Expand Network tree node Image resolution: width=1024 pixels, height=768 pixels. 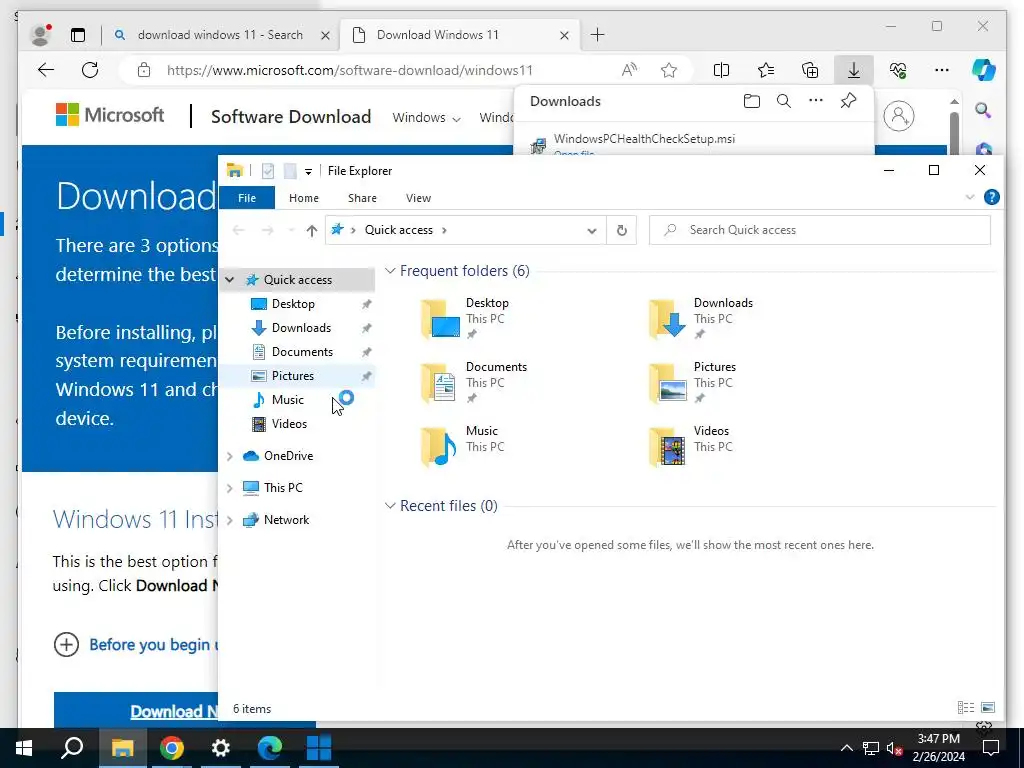pos(230,520)
